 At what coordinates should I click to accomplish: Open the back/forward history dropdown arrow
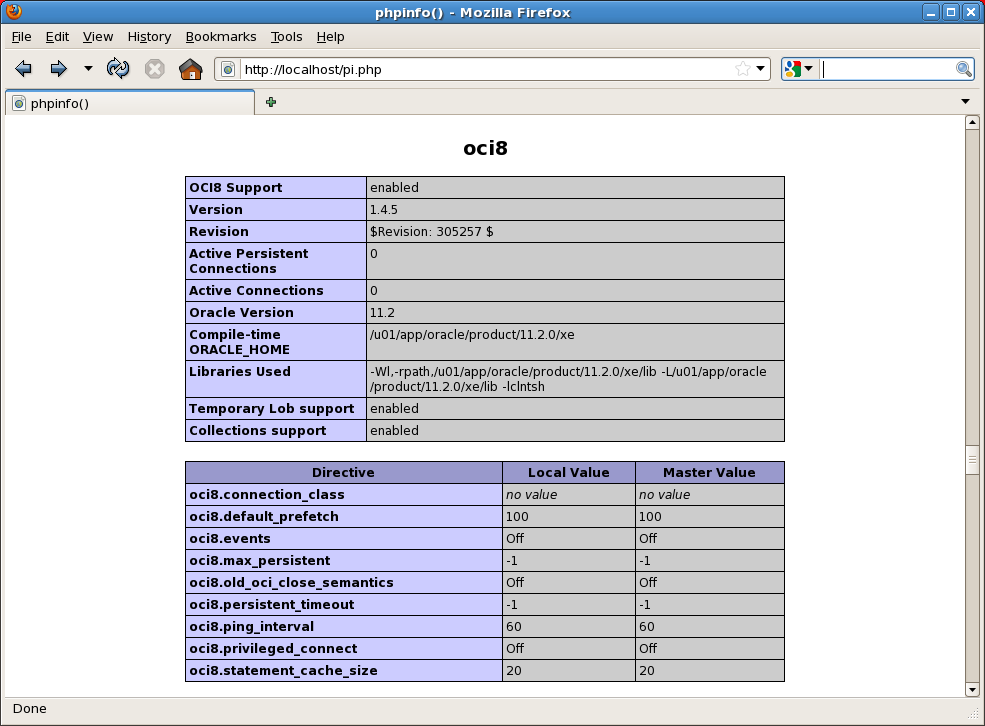point(88,69)
